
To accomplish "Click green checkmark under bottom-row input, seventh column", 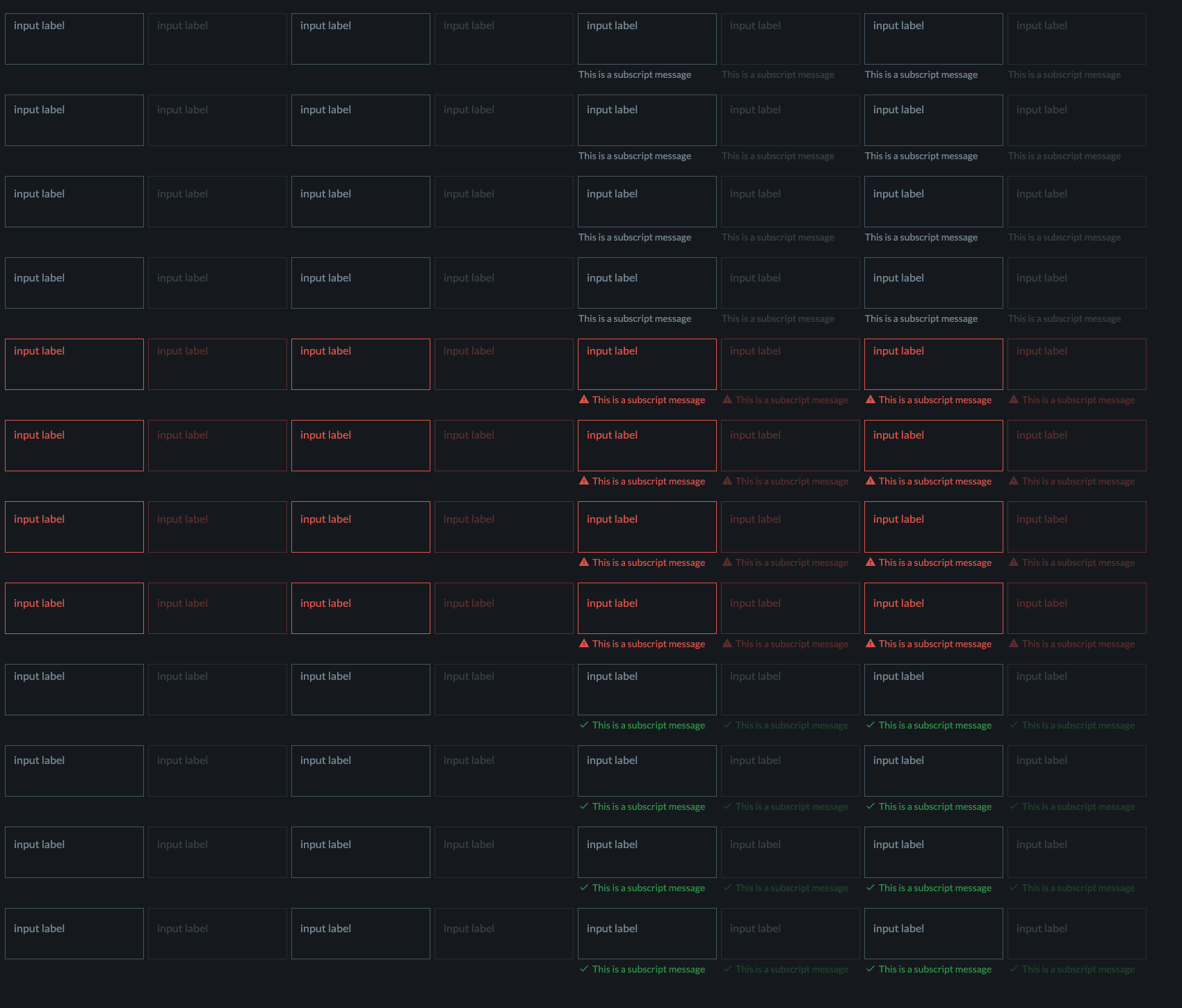I will coord(871,969).
